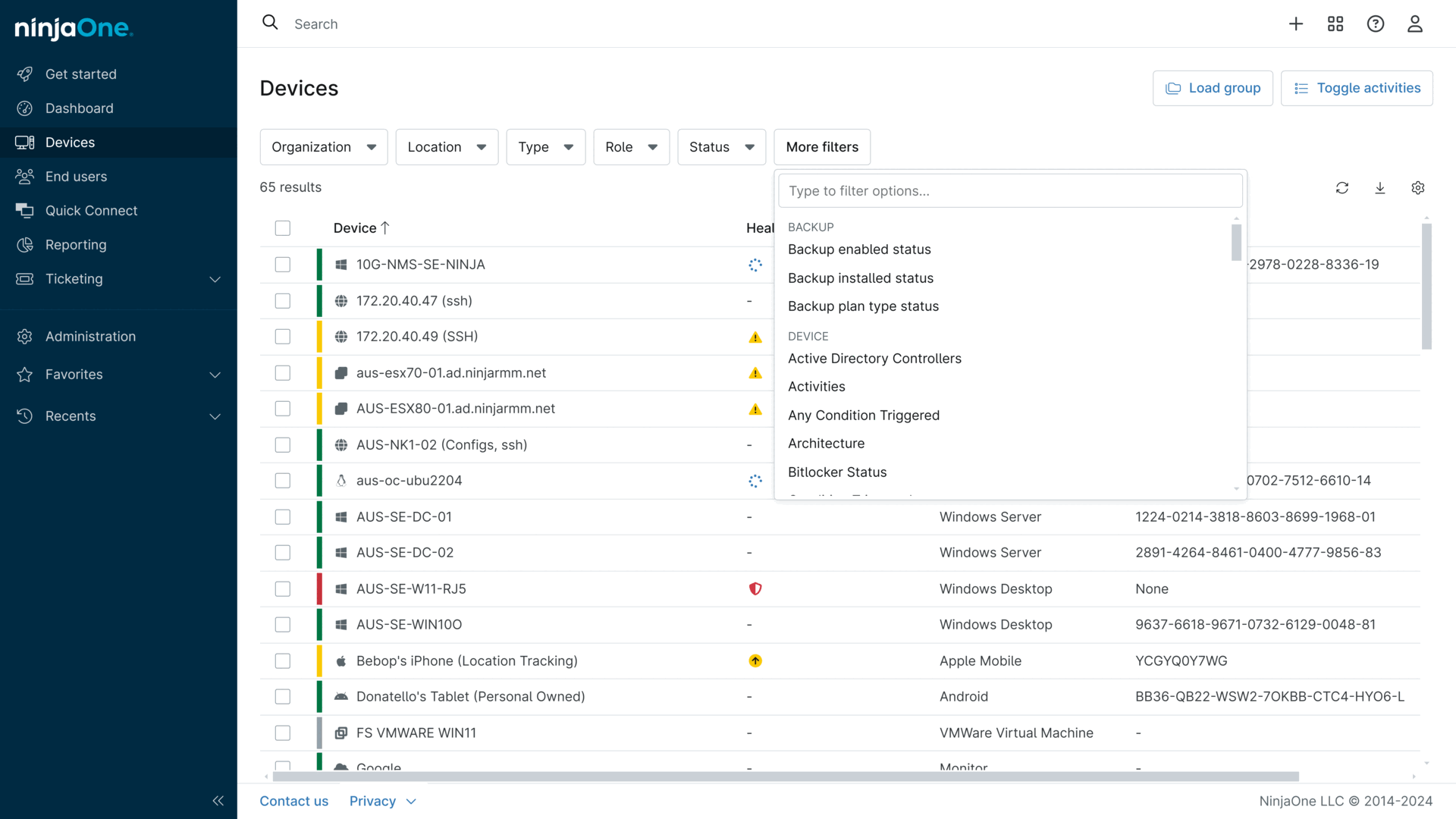The width and height of the screenshot is (1456, 819).
Task: Open the help question mark icon
Action: pyautogui.click(x=1376, y=24)
